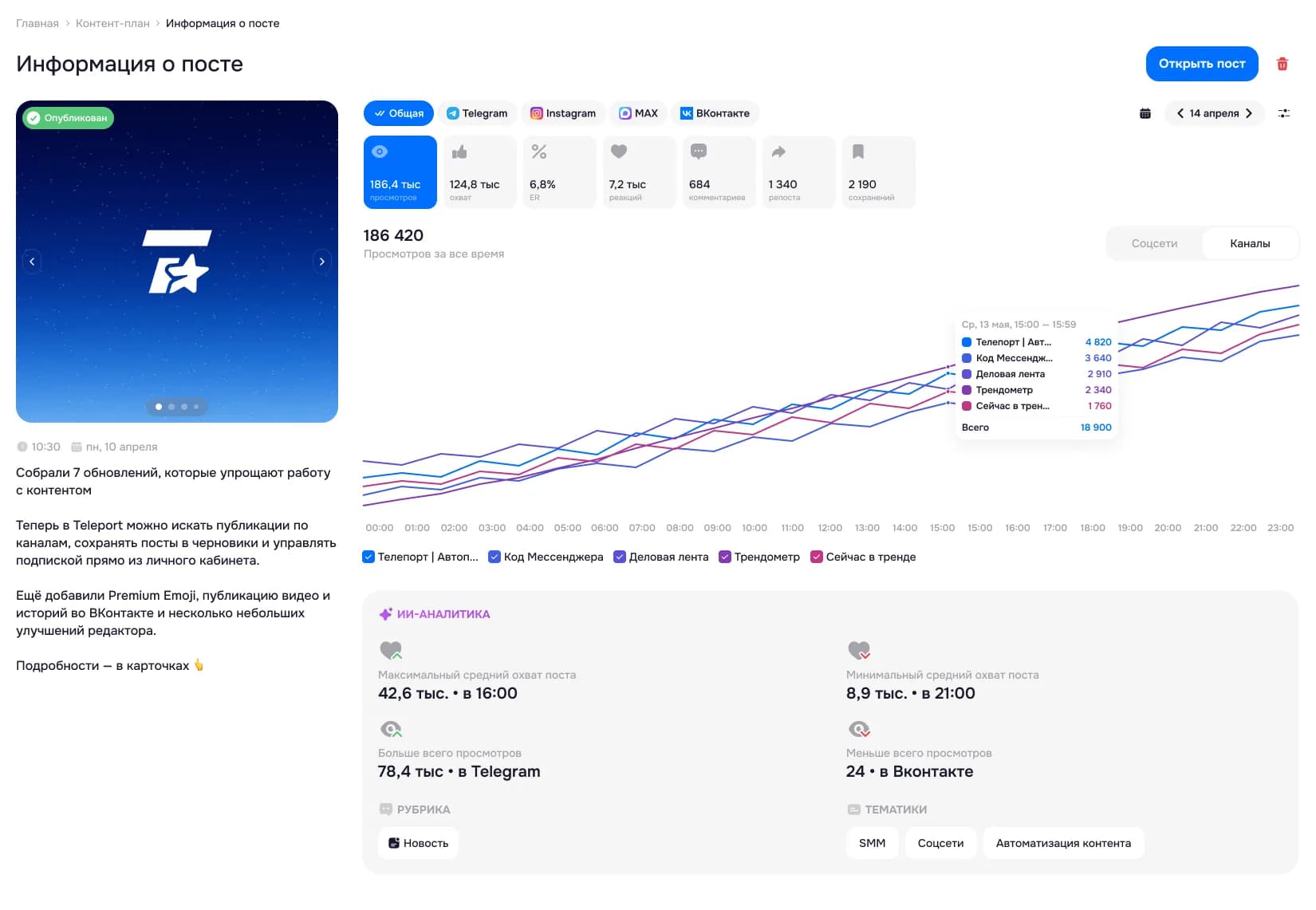This screenshot has height=910, width=1316.
Task: Click the Опубликован status badge
Action: (69, 118)
